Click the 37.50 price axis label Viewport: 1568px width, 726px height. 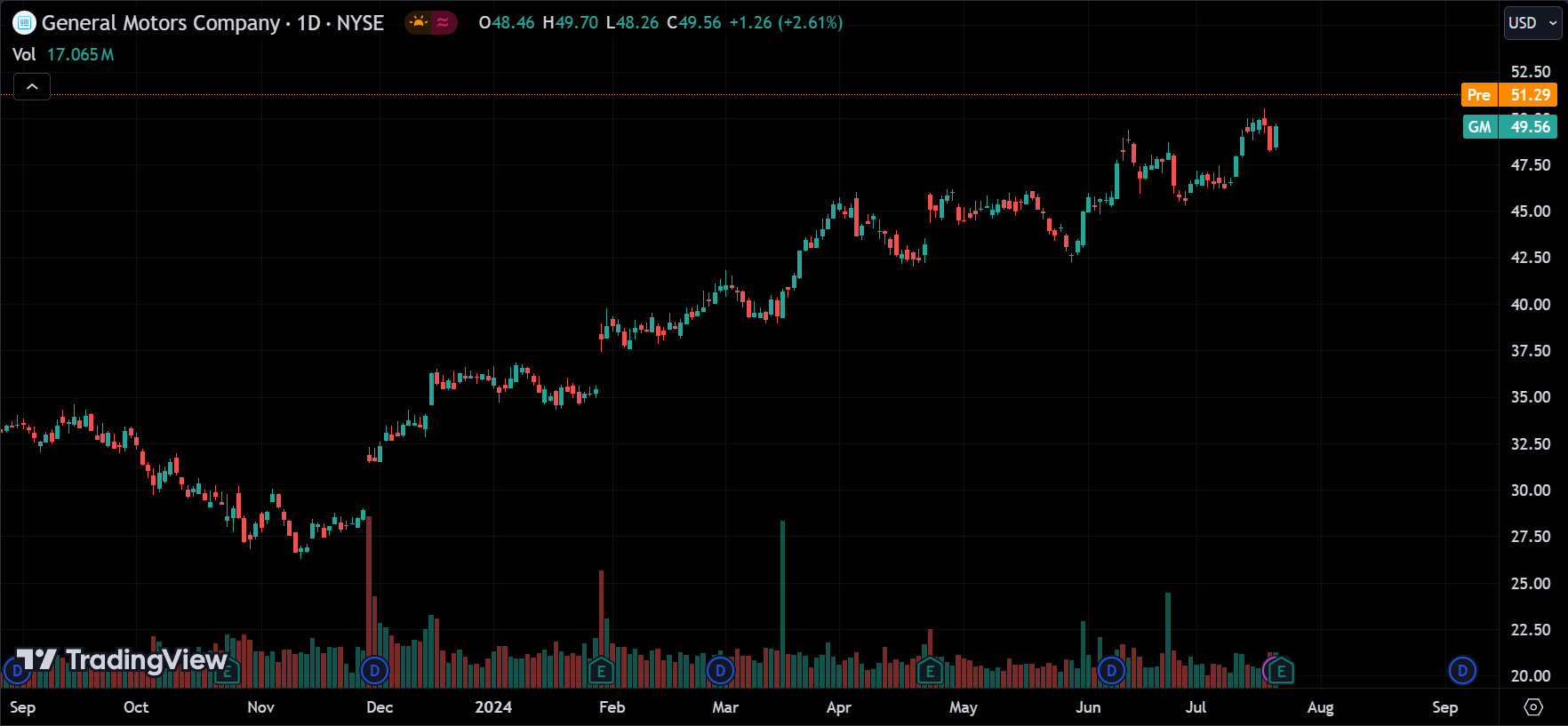coord(1531,351)
